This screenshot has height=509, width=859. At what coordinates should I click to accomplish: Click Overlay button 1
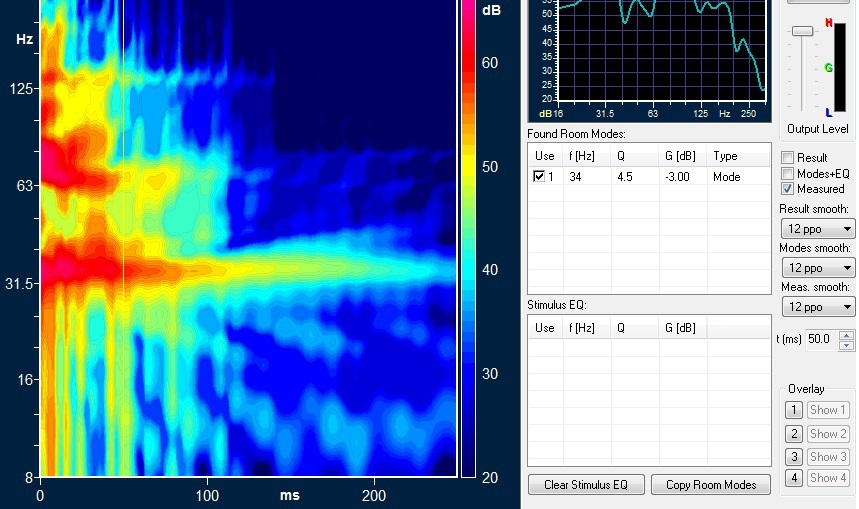pyautogui.click(x=792, y=410)
